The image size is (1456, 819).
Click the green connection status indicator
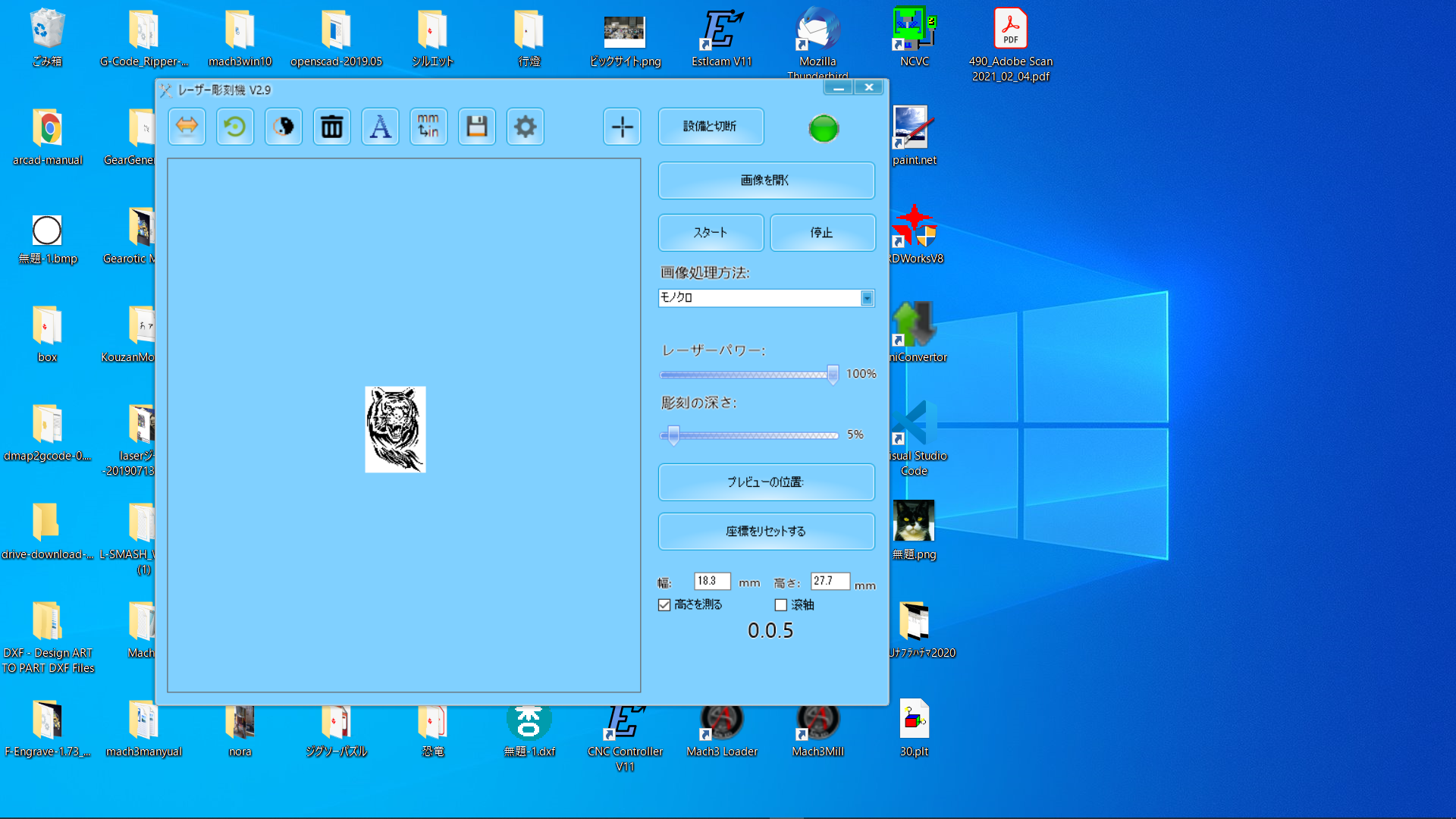[824, 128]
